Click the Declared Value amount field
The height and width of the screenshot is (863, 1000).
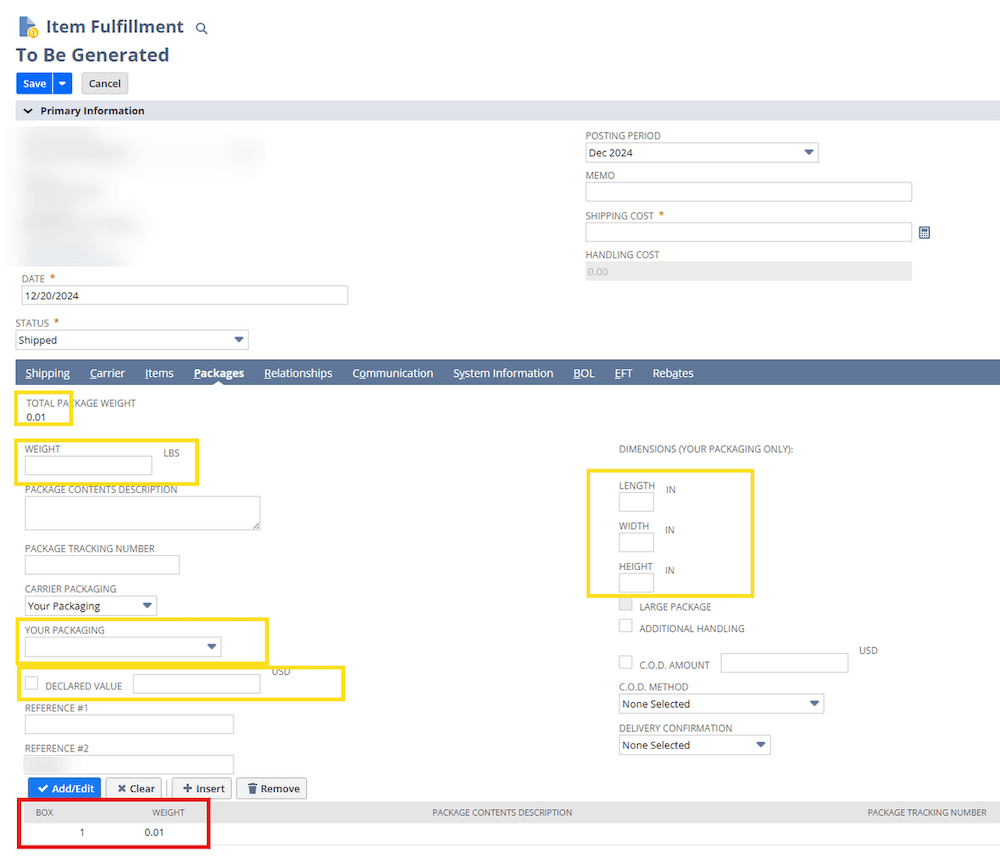pyautogui.click(x=196, y=684)
